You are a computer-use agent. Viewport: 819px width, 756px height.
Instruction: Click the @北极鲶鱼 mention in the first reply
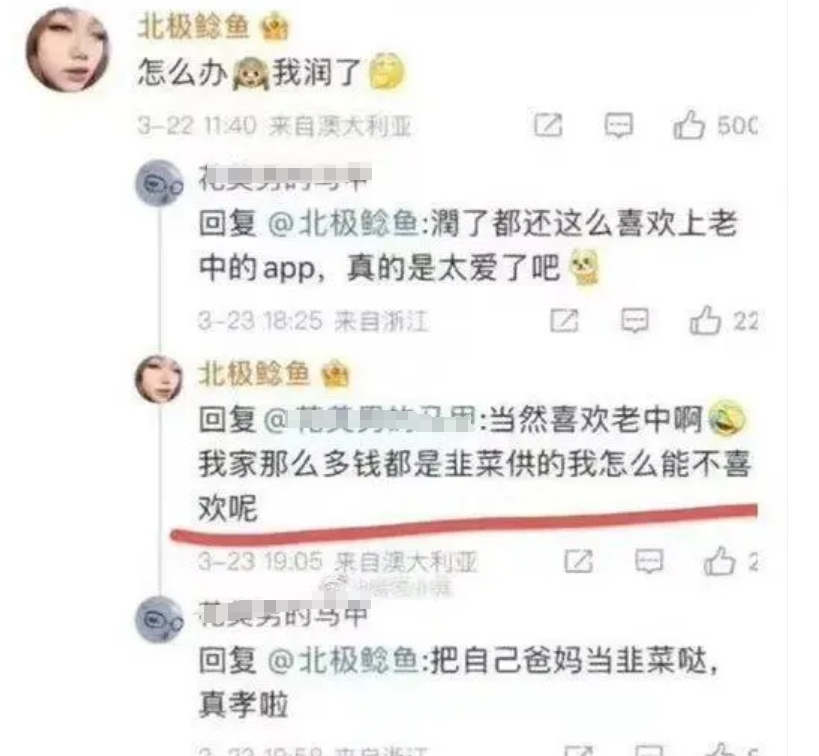point(343,224)
